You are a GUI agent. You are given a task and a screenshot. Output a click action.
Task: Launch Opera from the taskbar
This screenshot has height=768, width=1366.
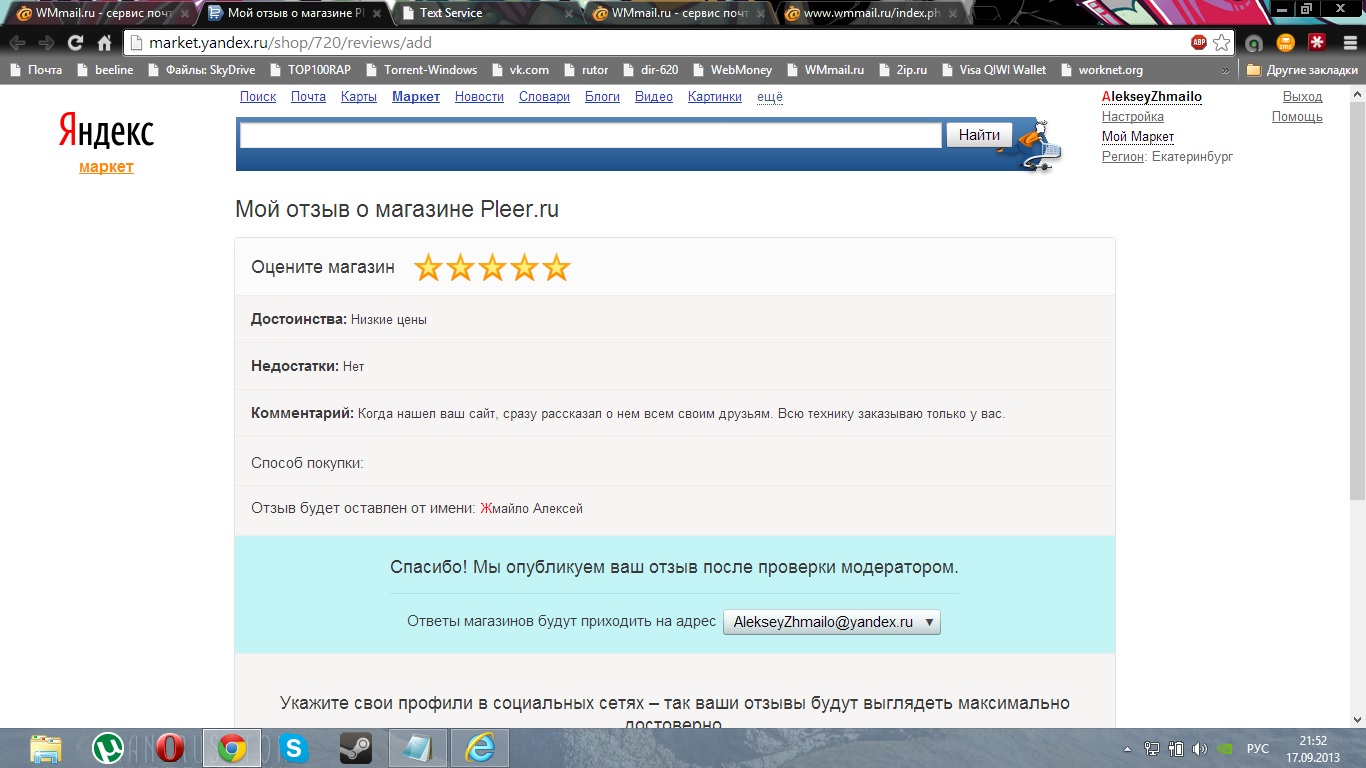click(170, 748)
